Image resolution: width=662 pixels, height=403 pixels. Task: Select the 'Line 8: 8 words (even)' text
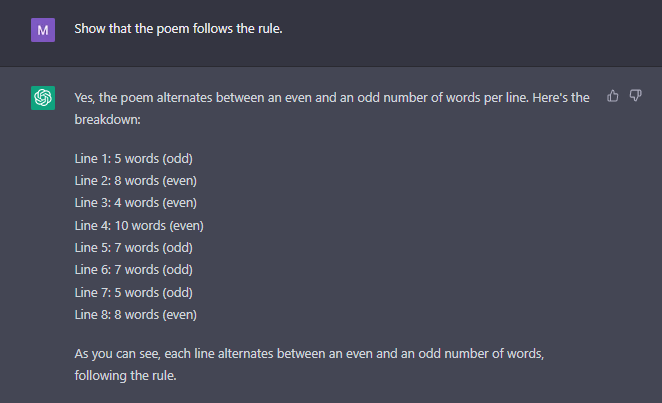(136, 314)
